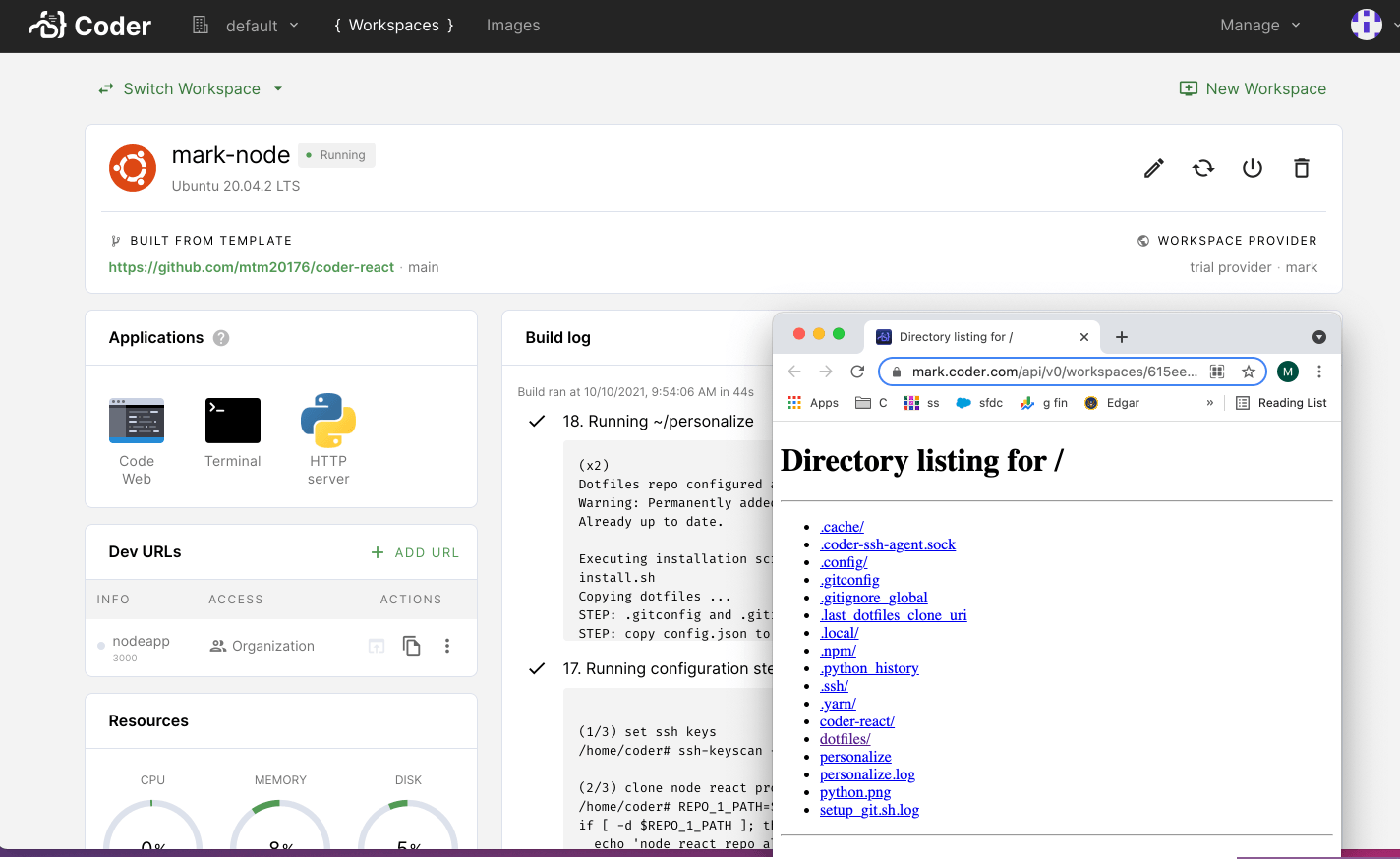This screenshot has height=859, width=1400.
Task: Open the default organization dropdown
Action: click(246, 26)
